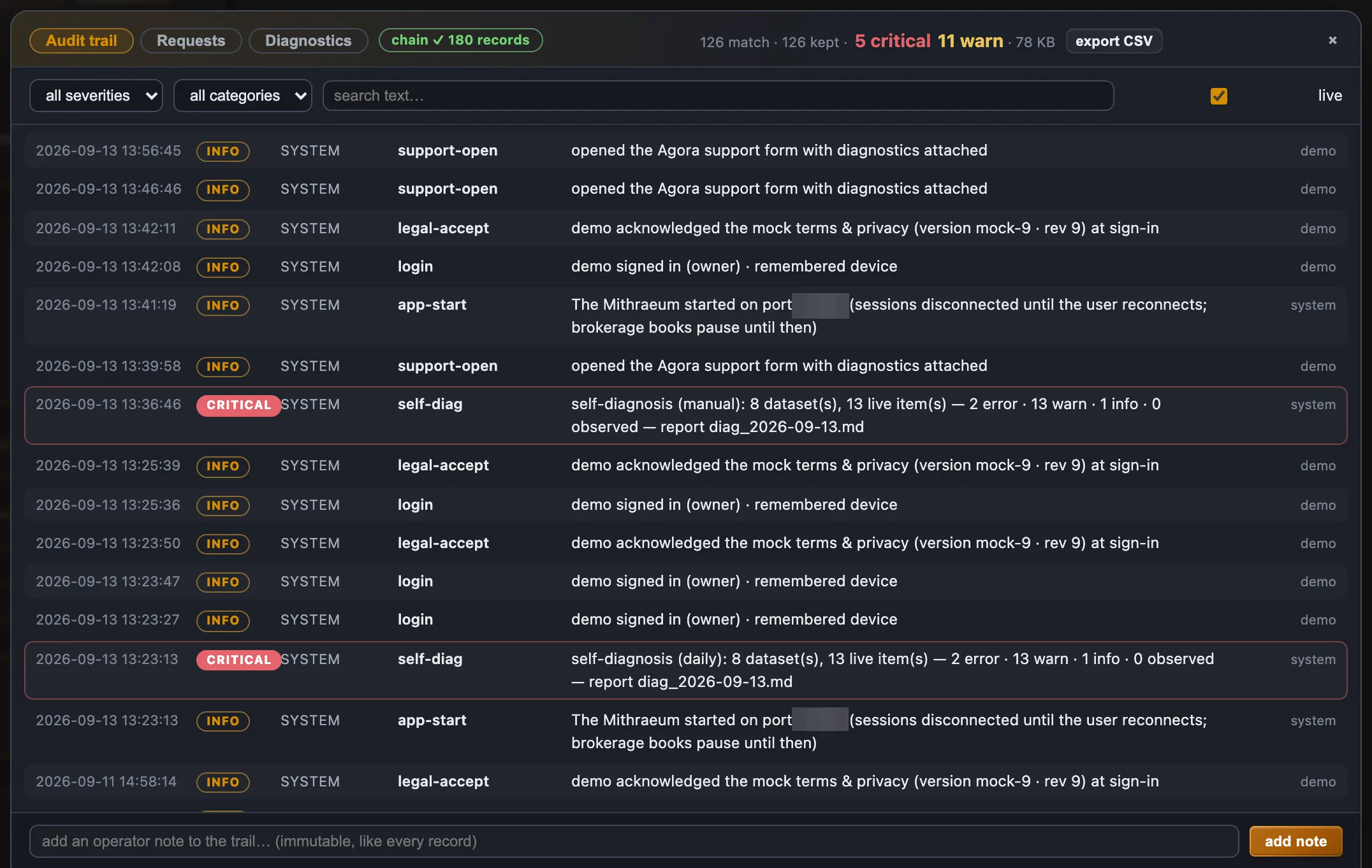Screen dimensions: 1372x868
Task: Focus the search text field
Action: pos(718,96)
